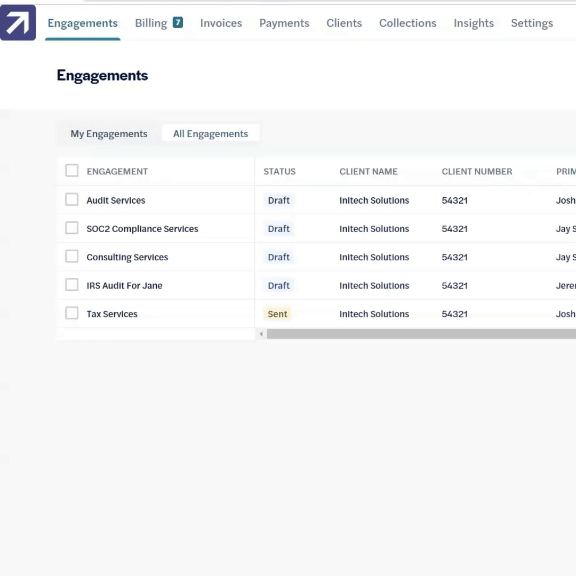576x576 pixels.
Task: Go to the Invoices tab
Action: point(221,23)
